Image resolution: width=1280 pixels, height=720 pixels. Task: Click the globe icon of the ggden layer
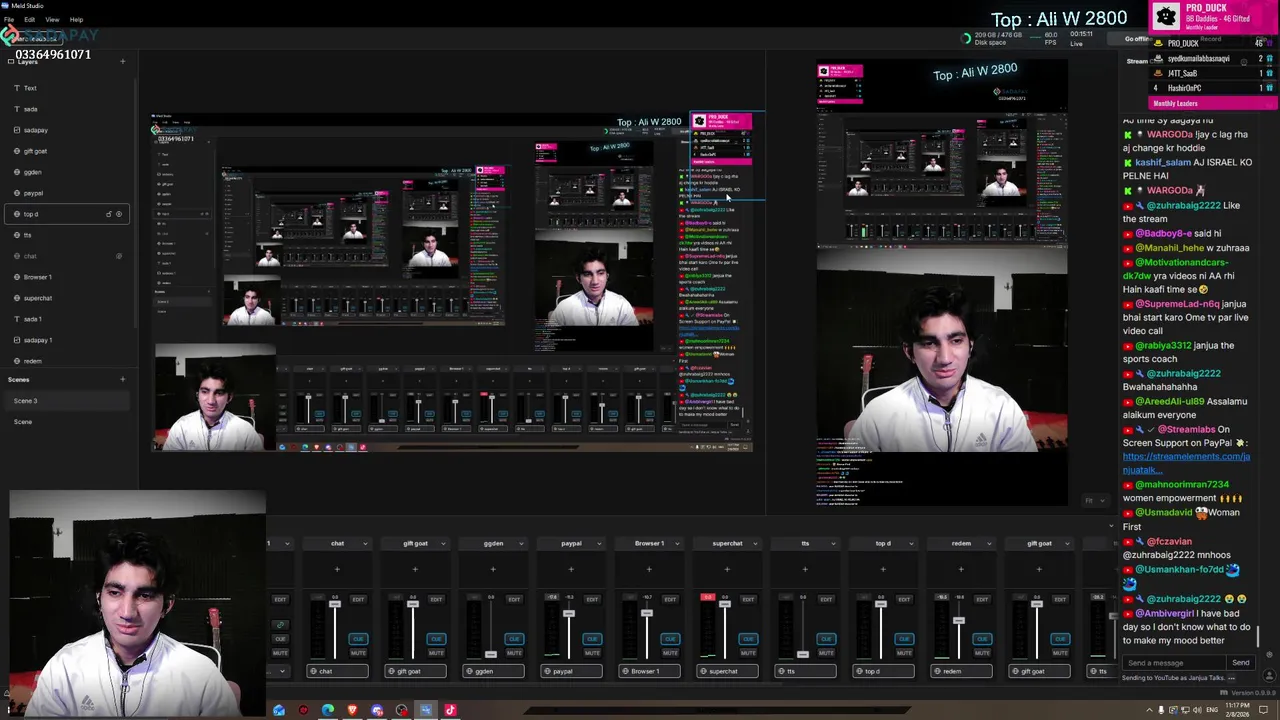click(x=17, y=172)
